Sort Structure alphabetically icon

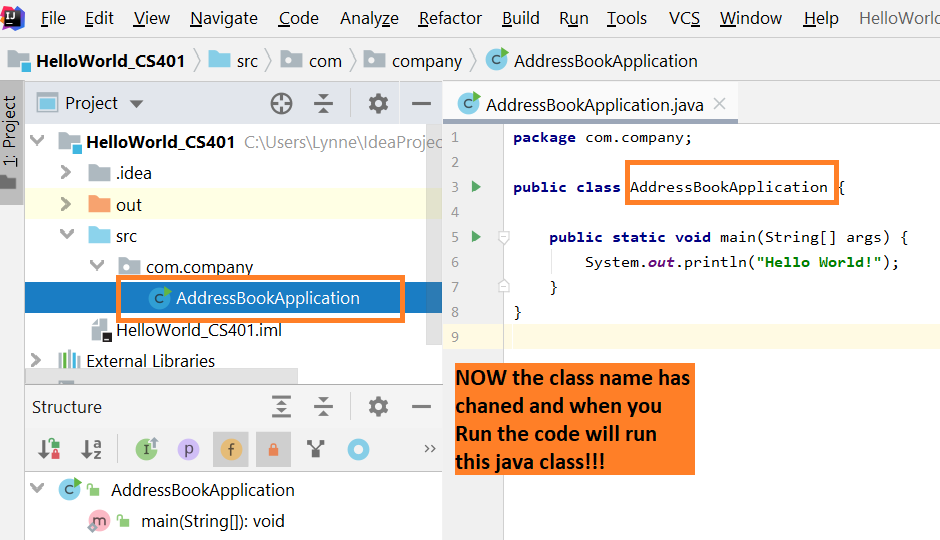[91, 450]
